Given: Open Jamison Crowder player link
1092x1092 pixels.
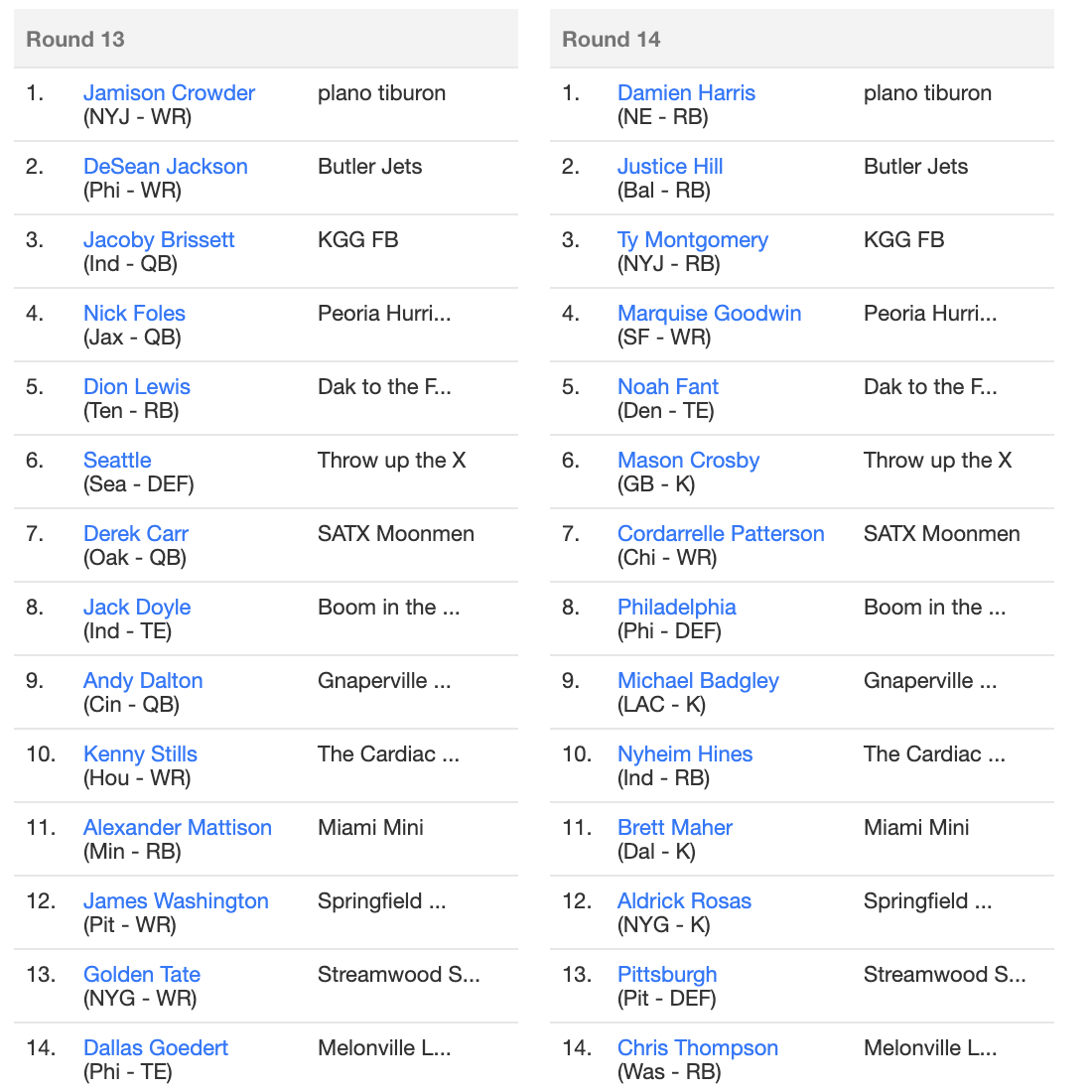Looking at the screenshot, I should pyautogui.click(x=169, y=93).
